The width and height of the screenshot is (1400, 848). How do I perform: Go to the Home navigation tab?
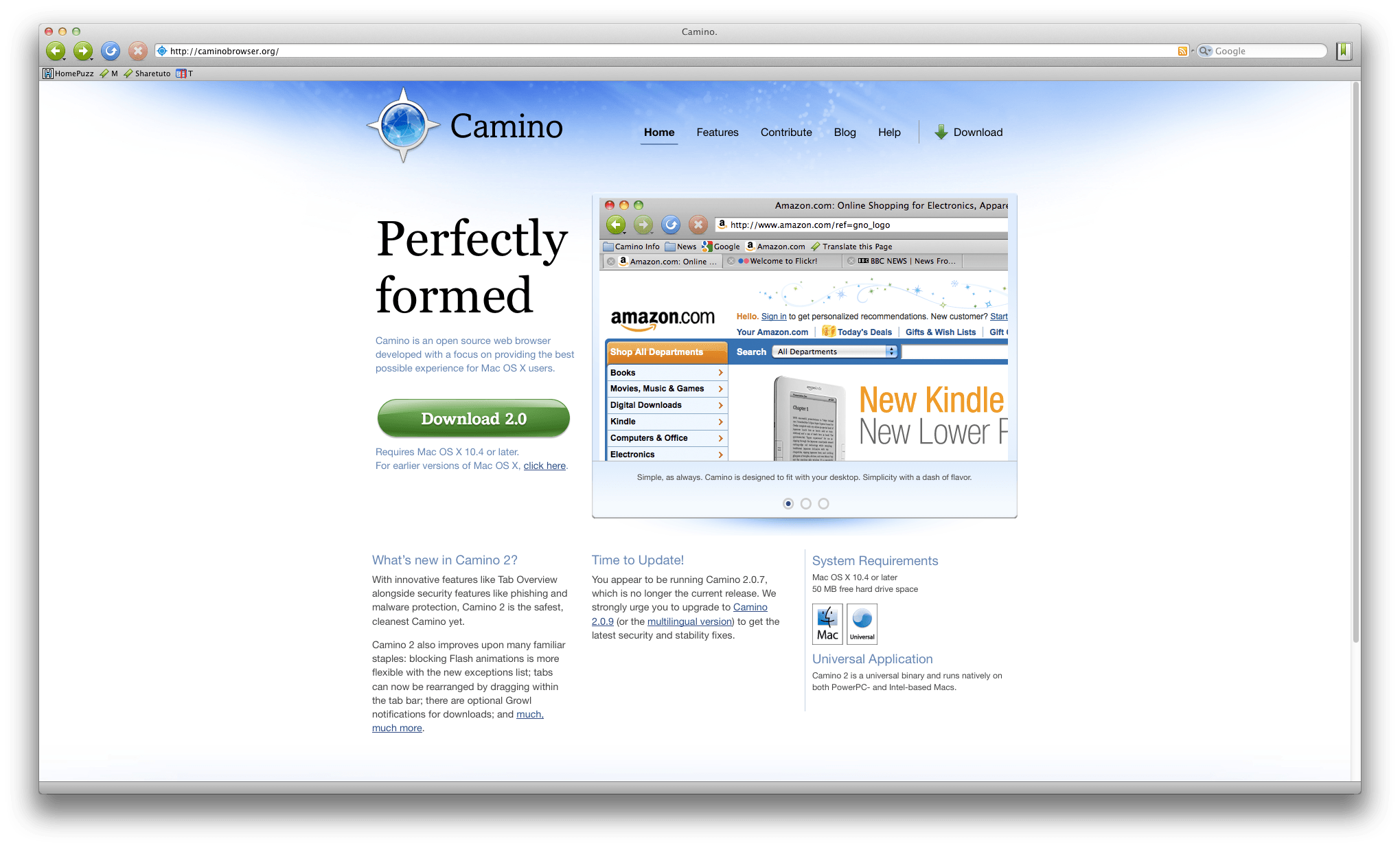659,133
